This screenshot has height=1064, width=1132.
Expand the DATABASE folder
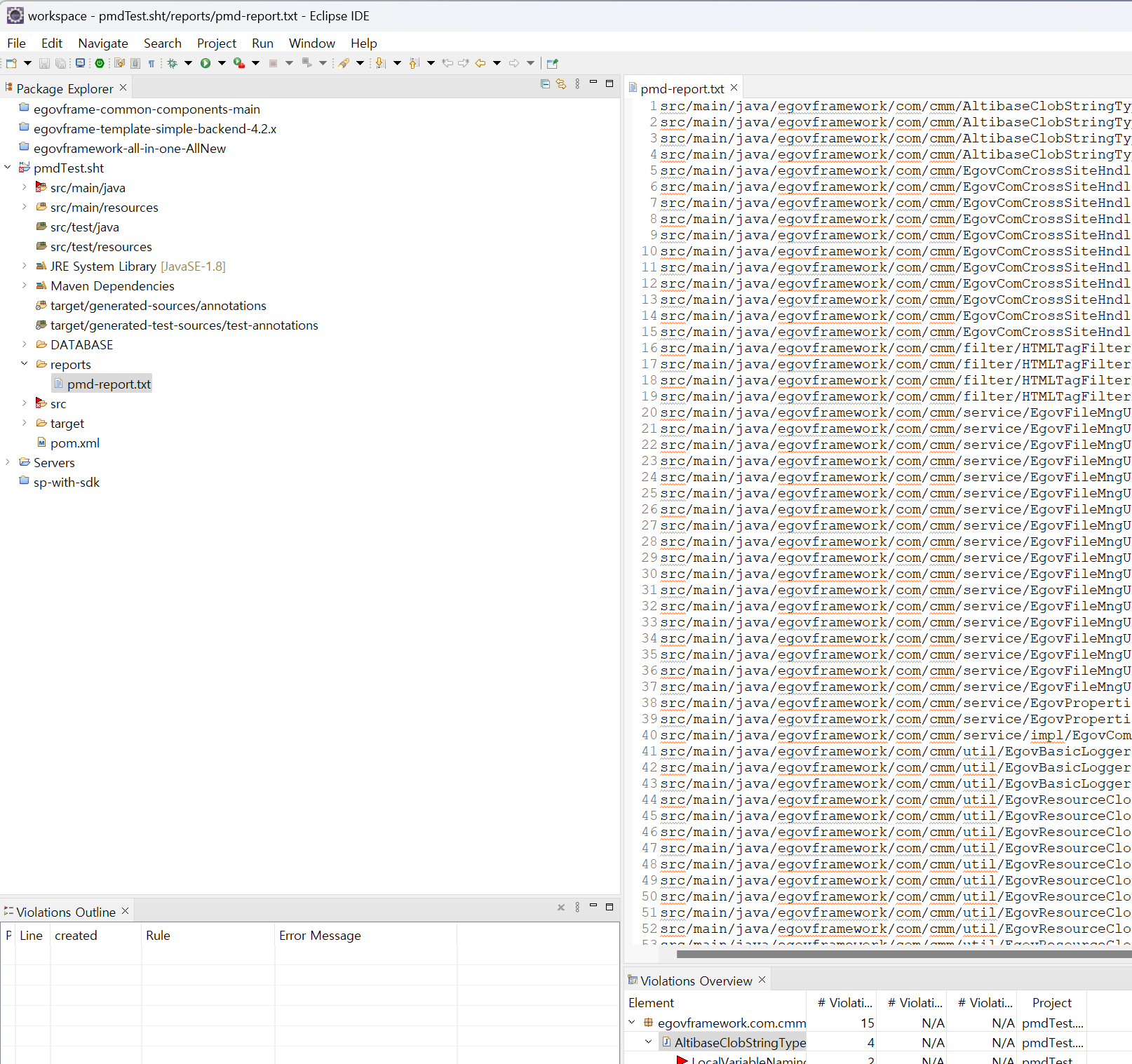[x=25, y=344]
